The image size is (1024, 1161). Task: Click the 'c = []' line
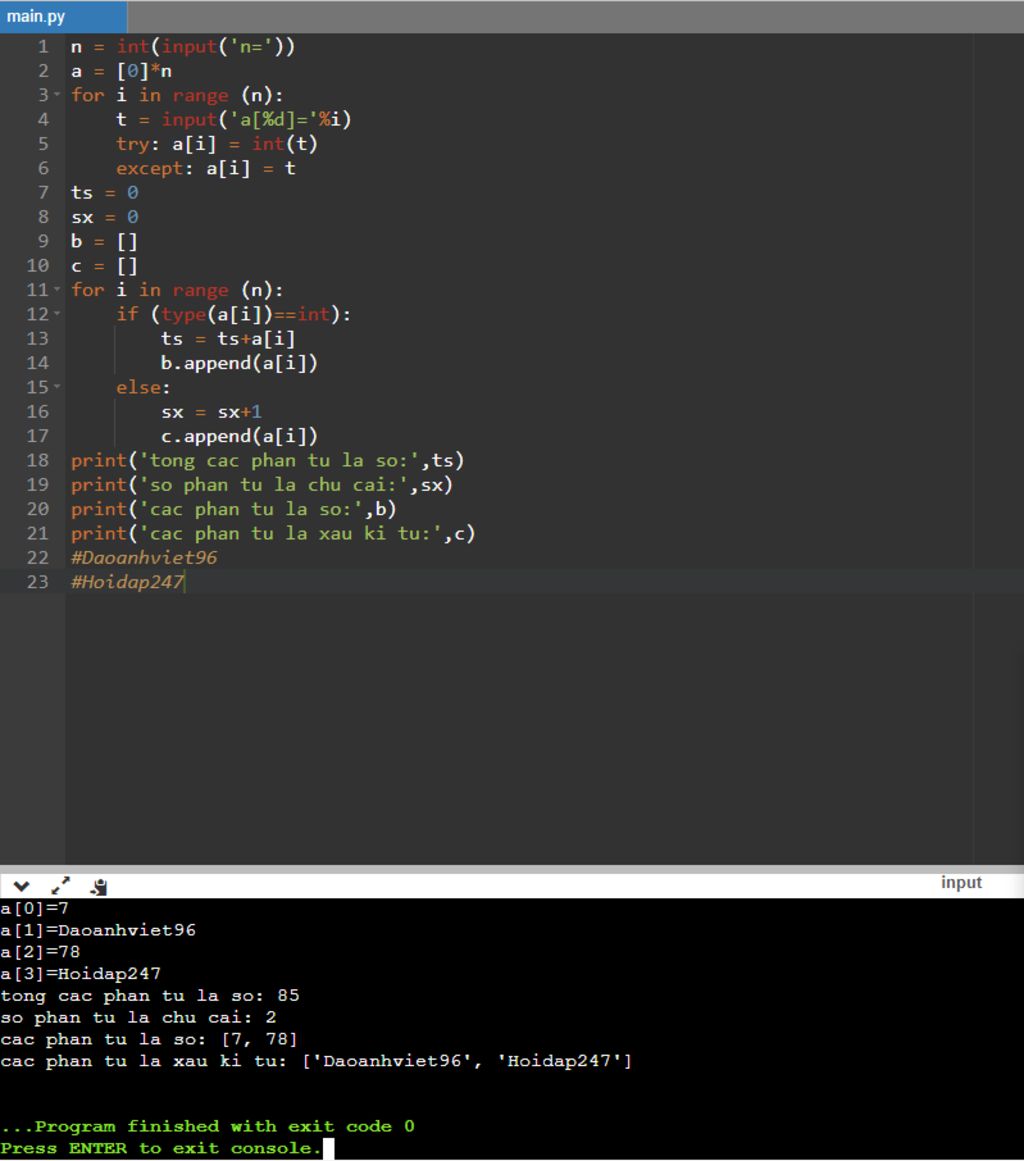pos(104,266)
